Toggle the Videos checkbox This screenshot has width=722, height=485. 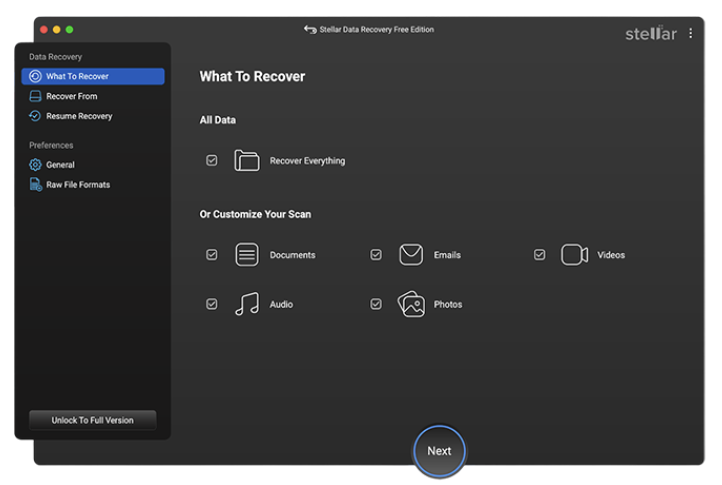(x=540, y=255)
